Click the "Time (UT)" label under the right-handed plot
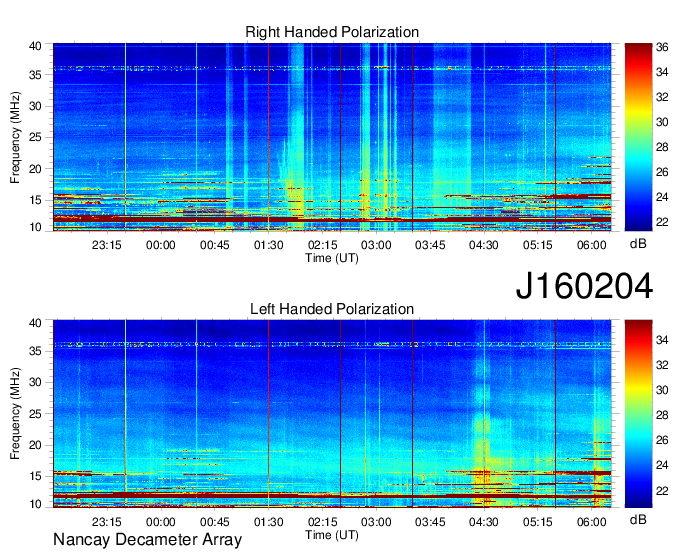This screenshot has width=680, height=552. (332, 258)
